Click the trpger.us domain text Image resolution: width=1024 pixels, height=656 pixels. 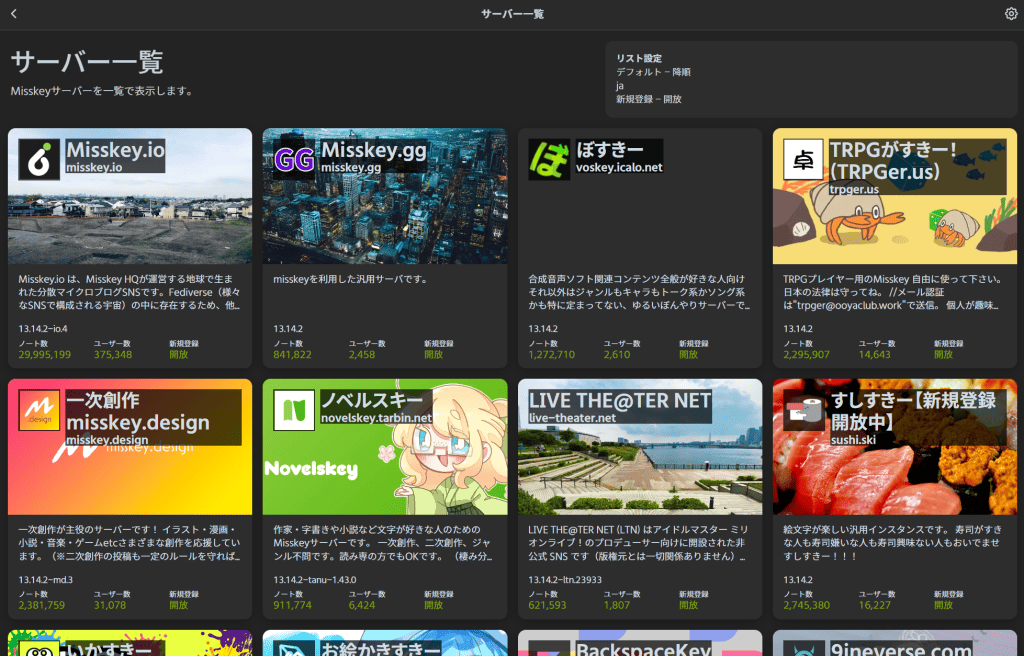(854, 189)
